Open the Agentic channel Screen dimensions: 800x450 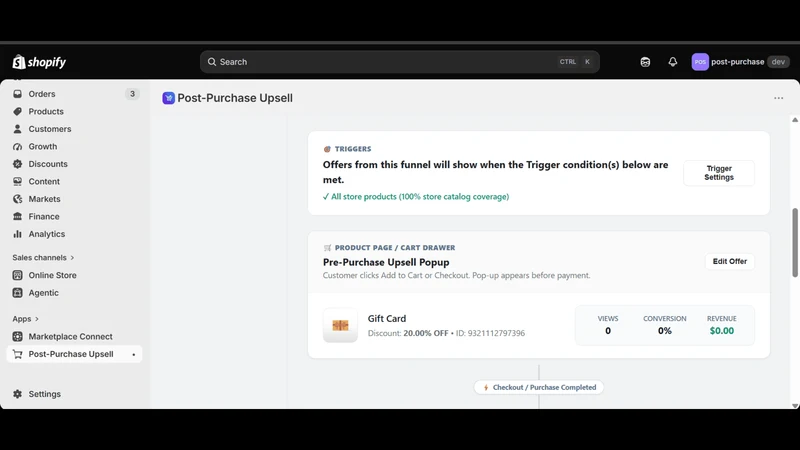(x=43, y=293)
